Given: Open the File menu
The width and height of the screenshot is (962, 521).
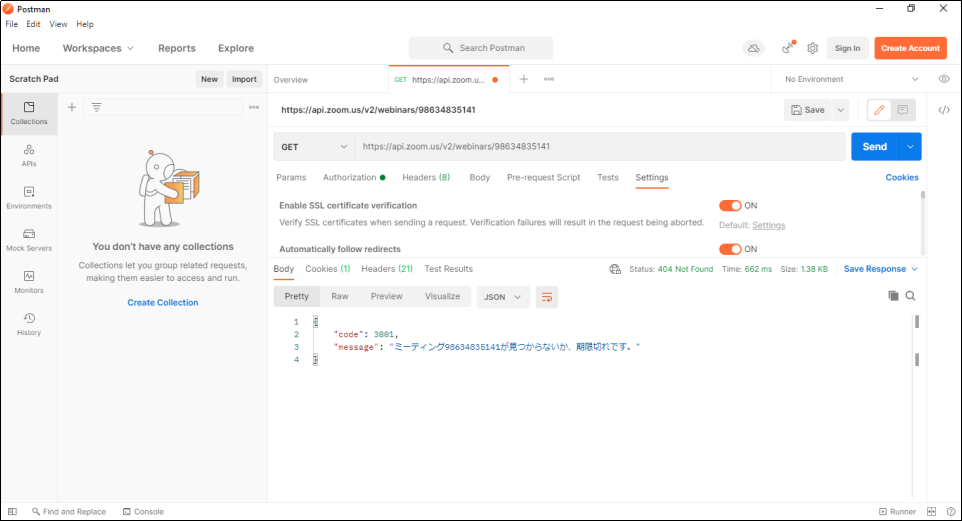Looking at the screenshot, I should [x=12, y=24].
